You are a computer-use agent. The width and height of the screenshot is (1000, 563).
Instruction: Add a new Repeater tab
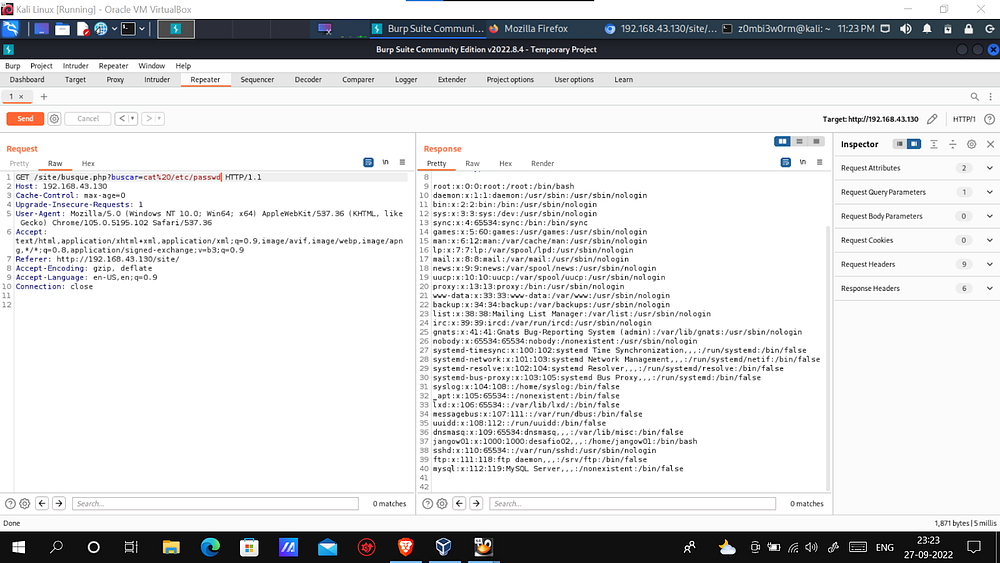click(43, 96)
